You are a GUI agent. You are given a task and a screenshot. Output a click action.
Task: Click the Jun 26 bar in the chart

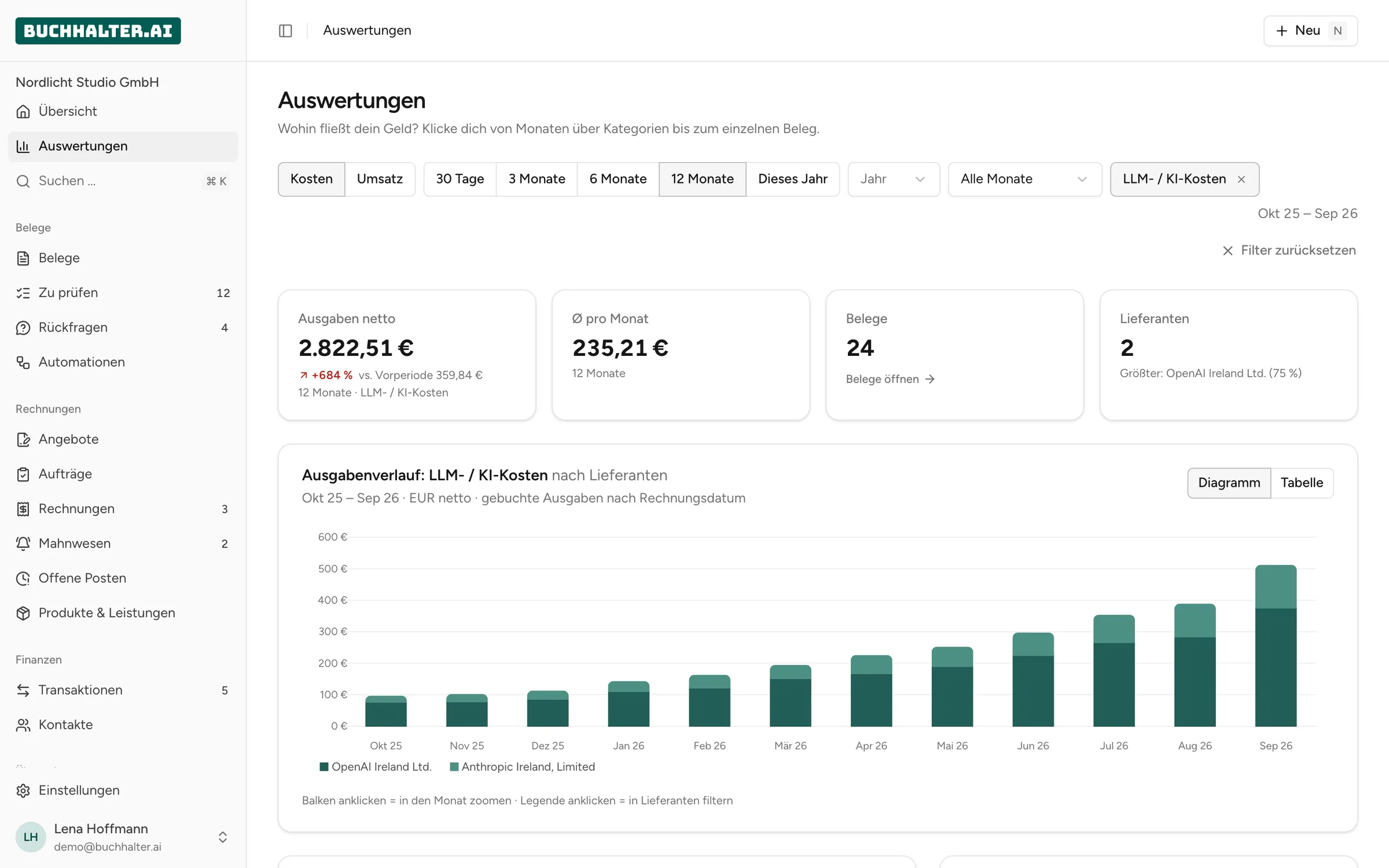pyautogui.click(x=1033, y=680)
